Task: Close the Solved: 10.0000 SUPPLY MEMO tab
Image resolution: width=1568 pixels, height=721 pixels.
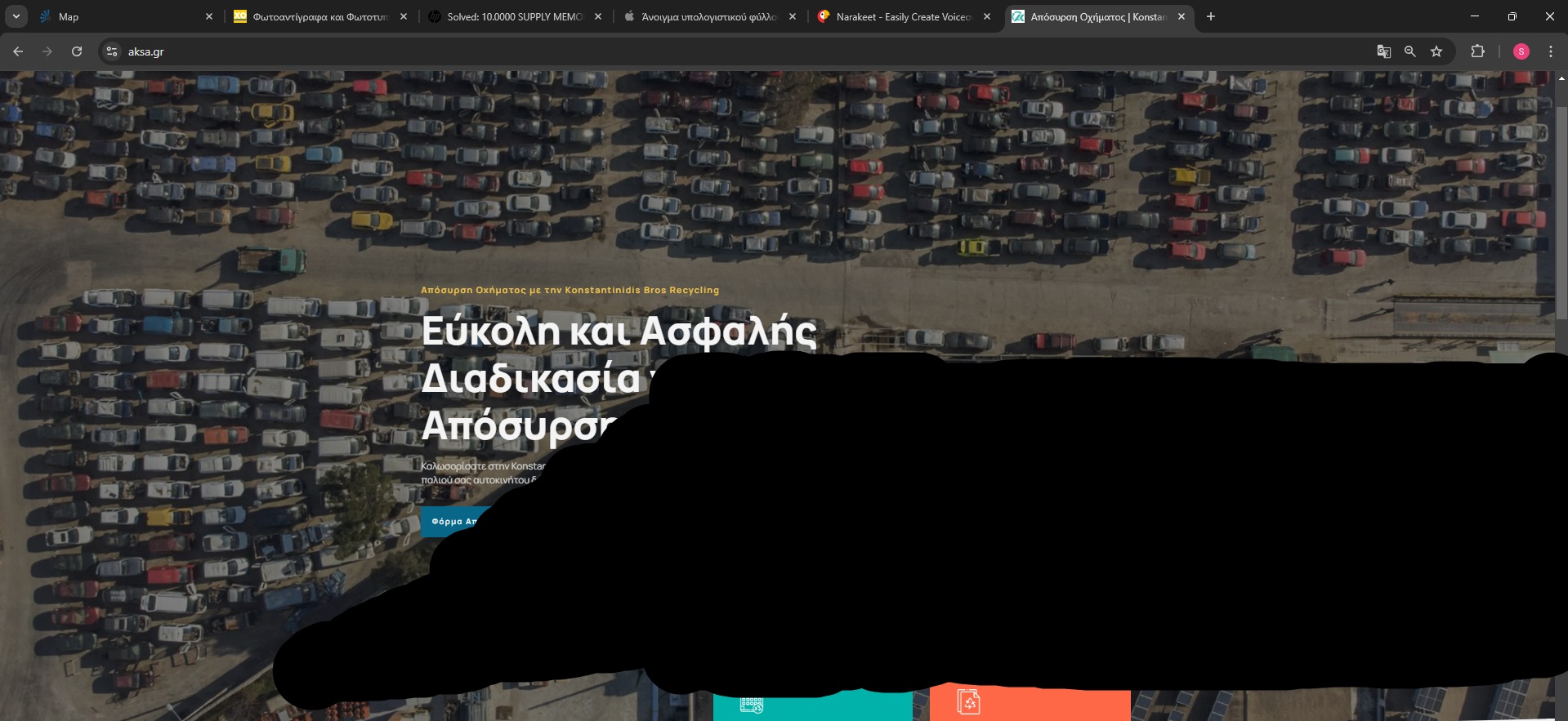Action: [x=598, y=16]
